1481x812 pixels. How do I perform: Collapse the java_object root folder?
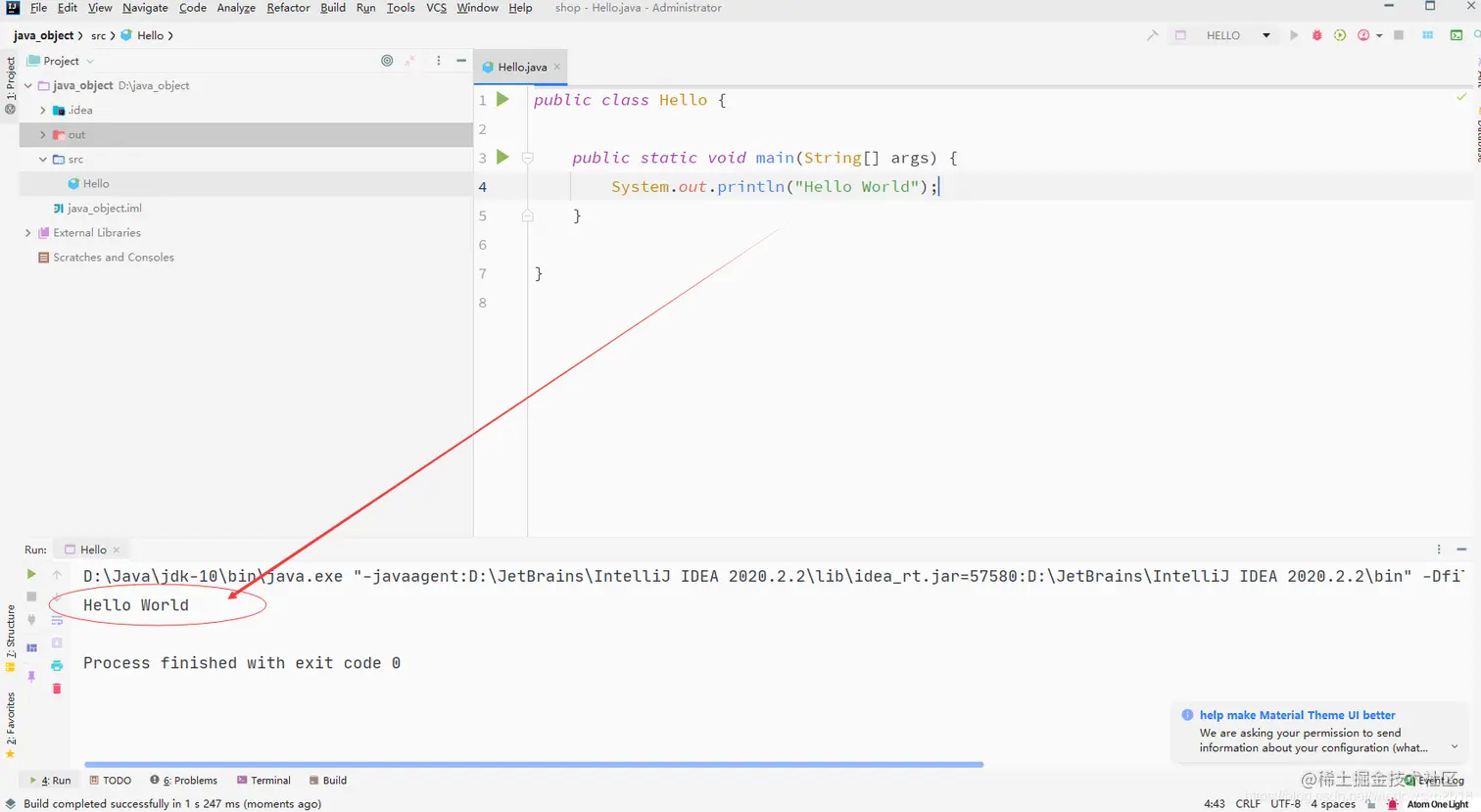tap(28, 85)
